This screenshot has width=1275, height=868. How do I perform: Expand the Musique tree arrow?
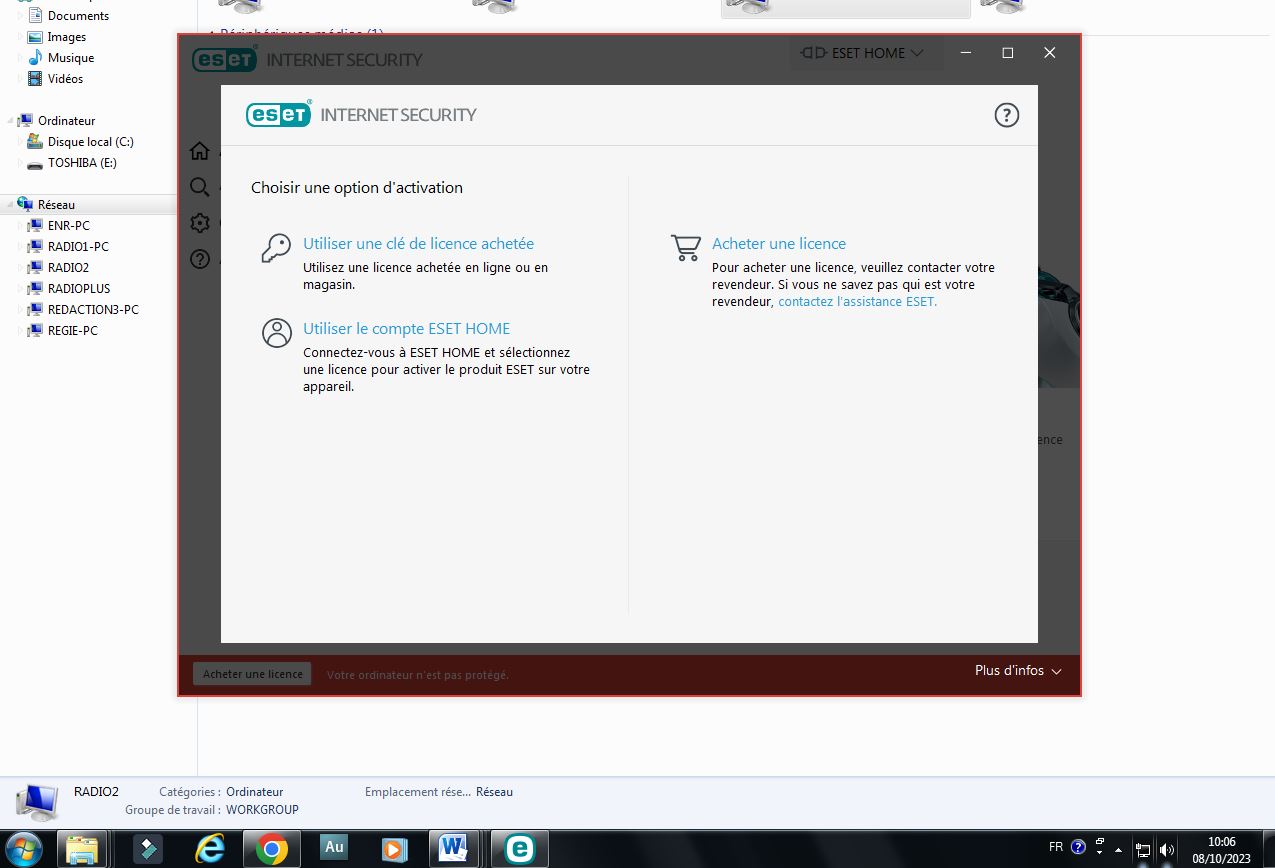pyautogui.click(x=21, y=58)
